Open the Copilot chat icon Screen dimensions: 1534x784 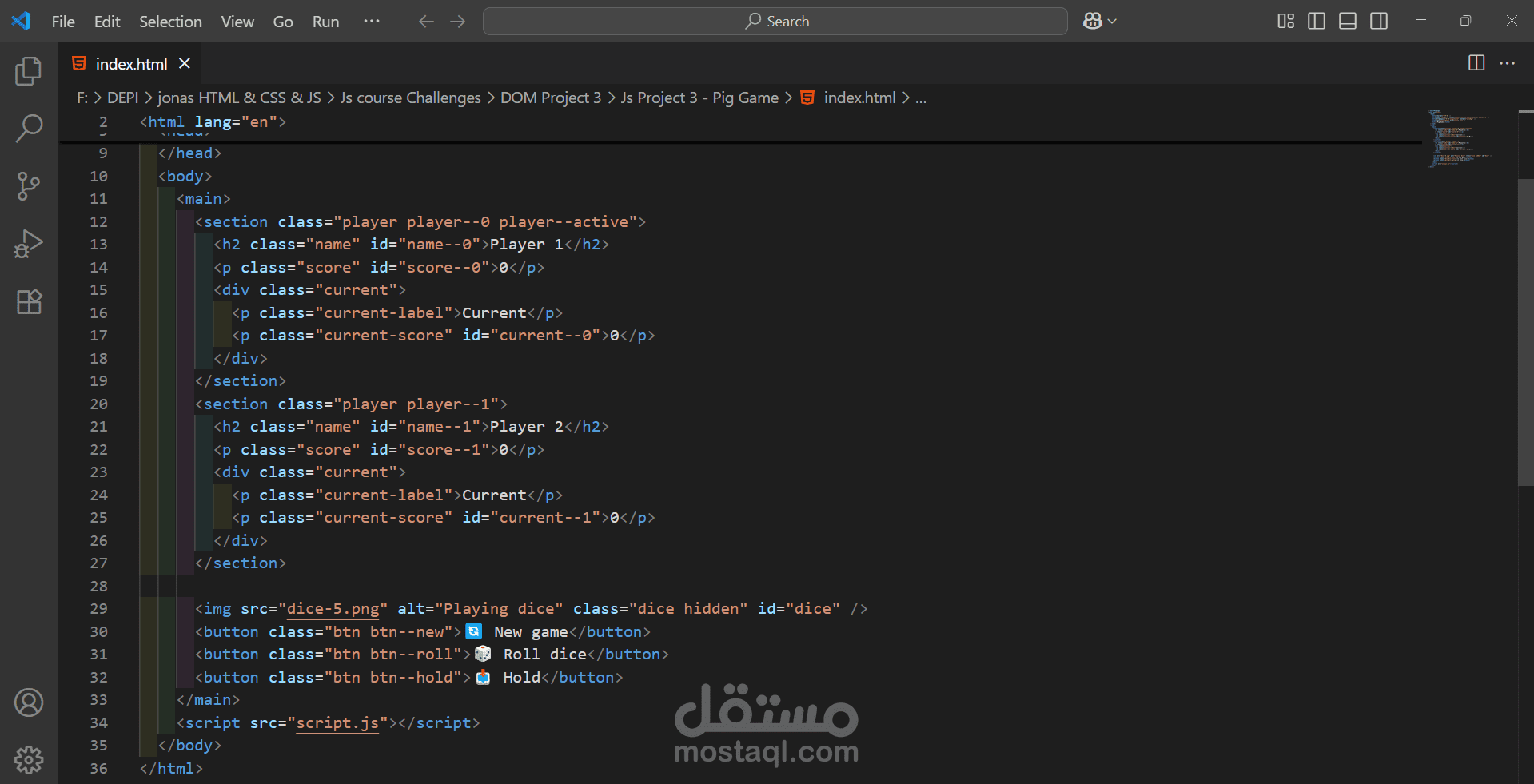coord(1093,21)
